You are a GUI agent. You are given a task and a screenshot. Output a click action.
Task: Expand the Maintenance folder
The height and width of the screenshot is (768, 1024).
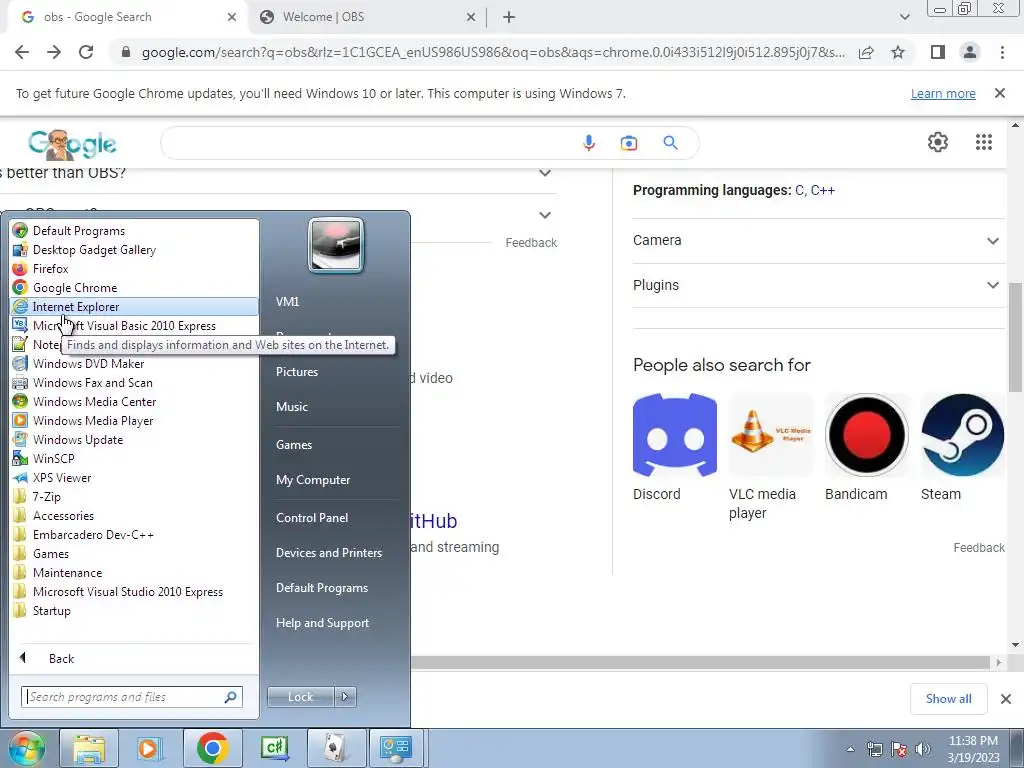click(134, 572)
